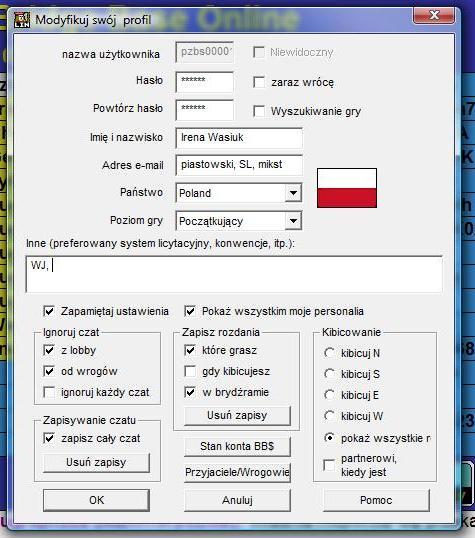Click Usuń zapisy under Zapisywanie czatu
The image size is (475, 538).
tap(96, 463)
